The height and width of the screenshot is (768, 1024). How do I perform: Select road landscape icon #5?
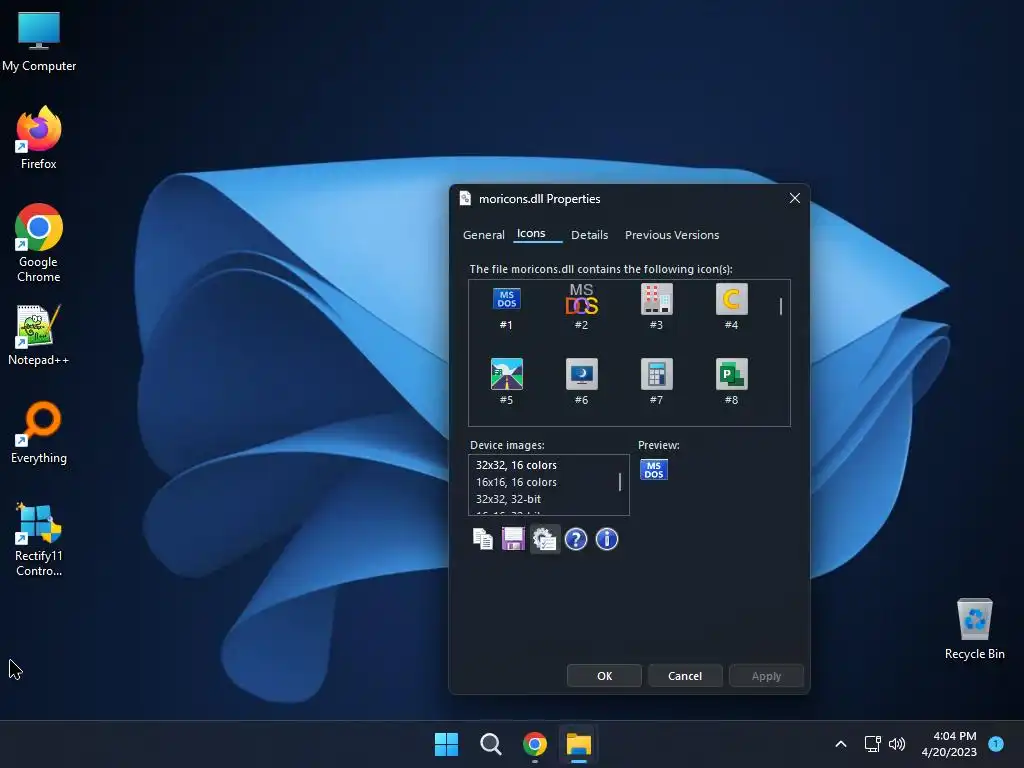coord(506,374)
